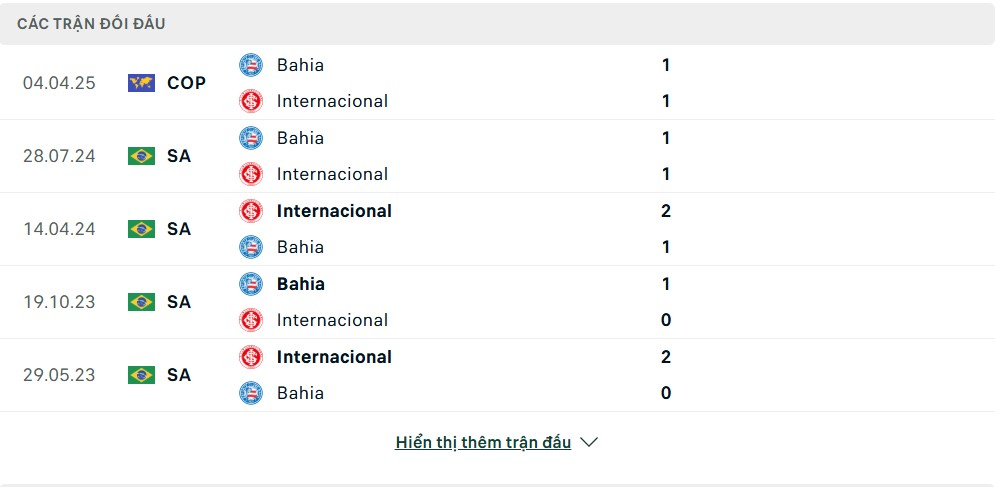
Task: Click Internacional crest in 04.04.25 match
Action: click(251, 101)
